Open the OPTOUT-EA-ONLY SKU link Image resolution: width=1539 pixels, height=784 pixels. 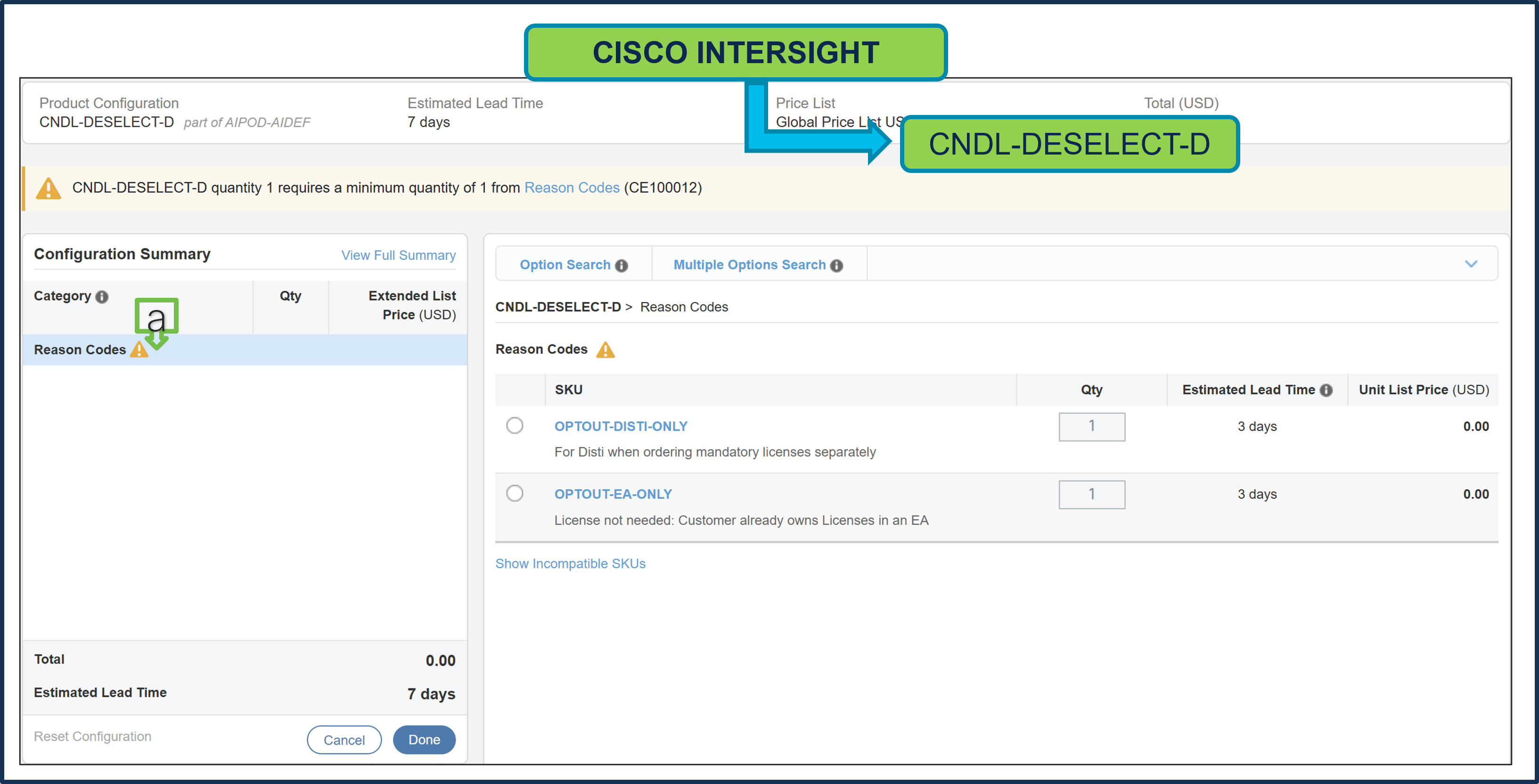[x=613, y=494]
